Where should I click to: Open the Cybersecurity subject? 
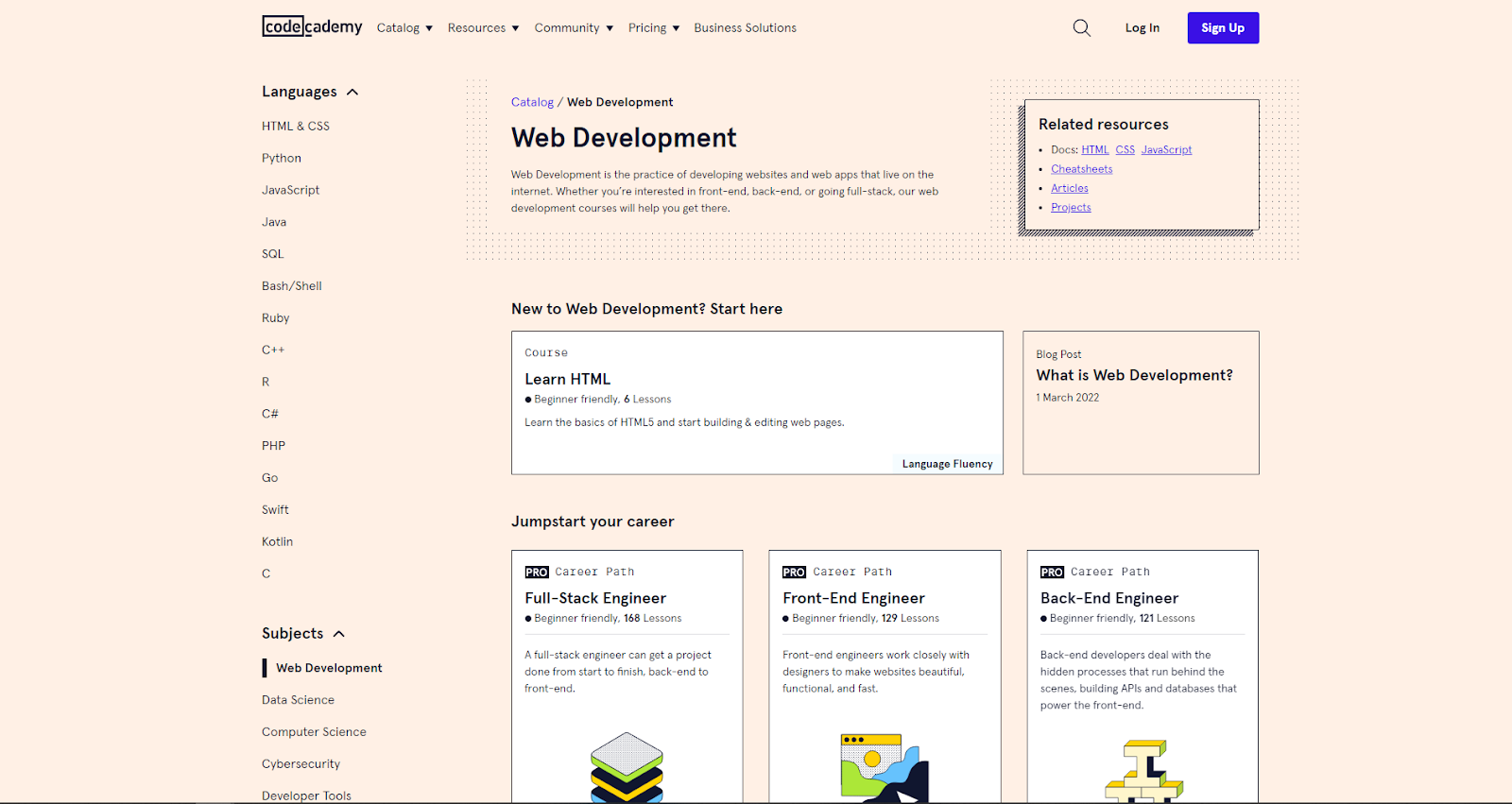click(301, 764)
